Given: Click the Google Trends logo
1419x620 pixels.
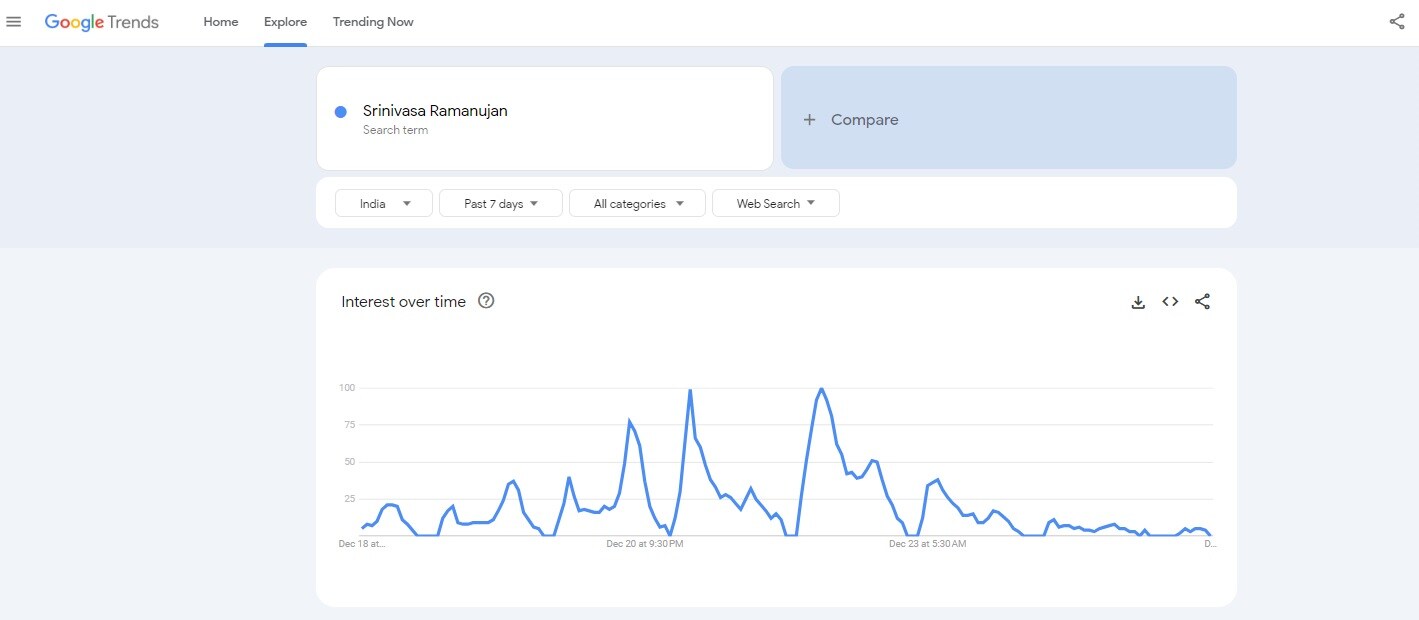Looking at the screenshot, I should (x=102, y=22).
